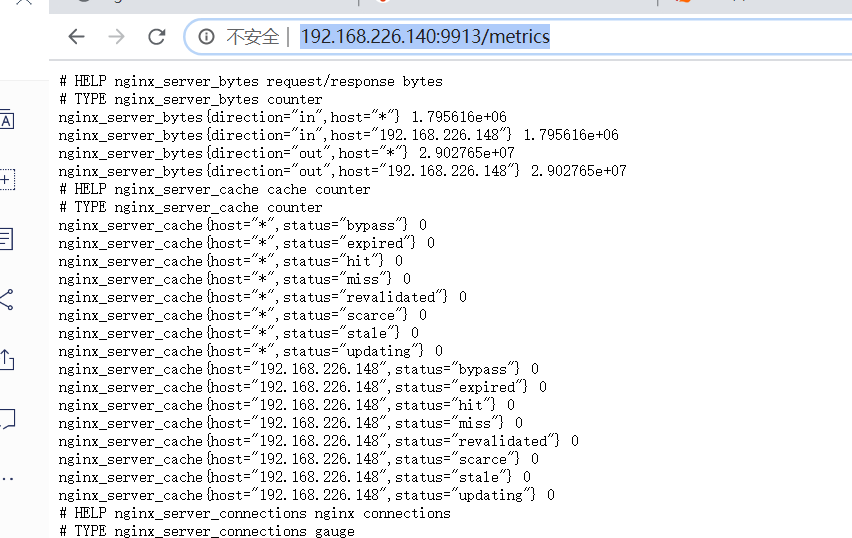Click the '# TYPE nginx_server_connections gauge' line
The image size is (852, 538).
click(206, 531)
